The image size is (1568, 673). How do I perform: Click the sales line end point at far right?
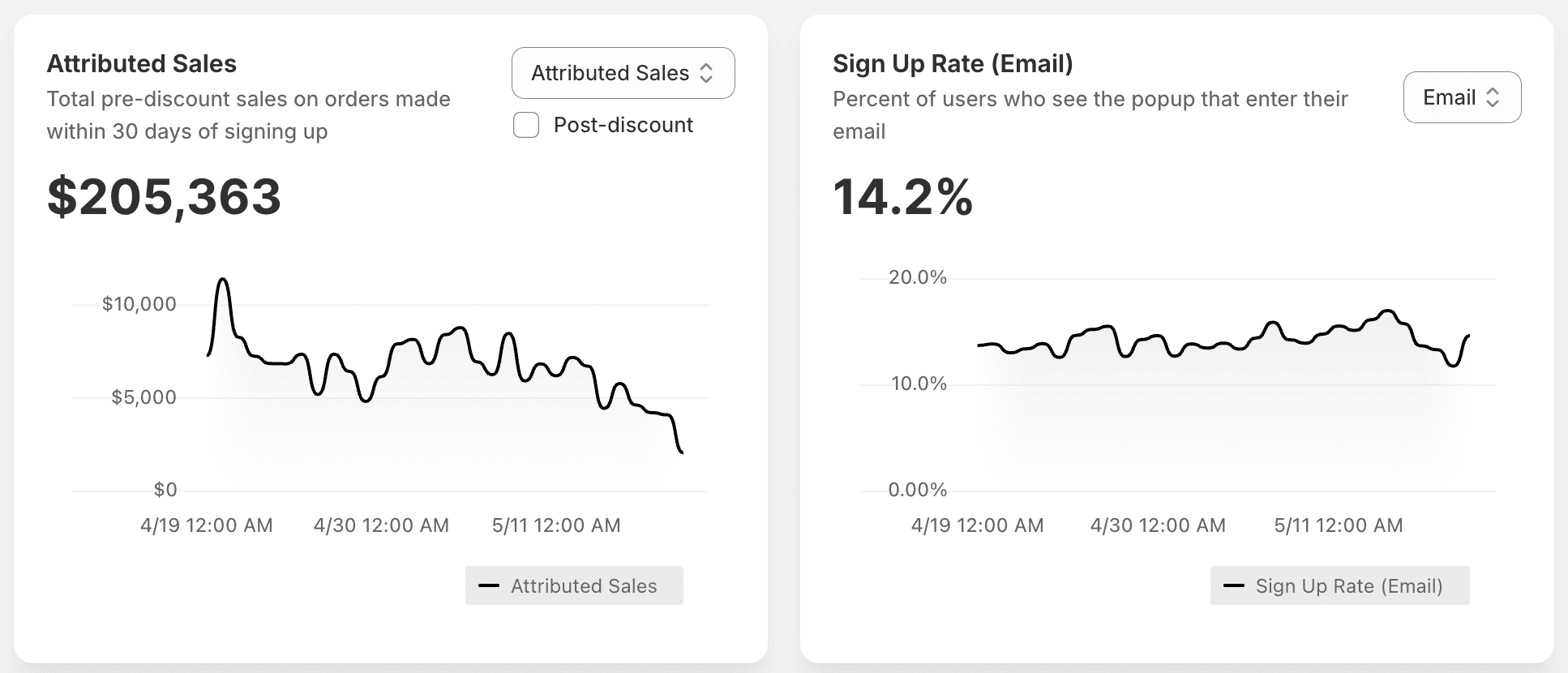[681, 452]
